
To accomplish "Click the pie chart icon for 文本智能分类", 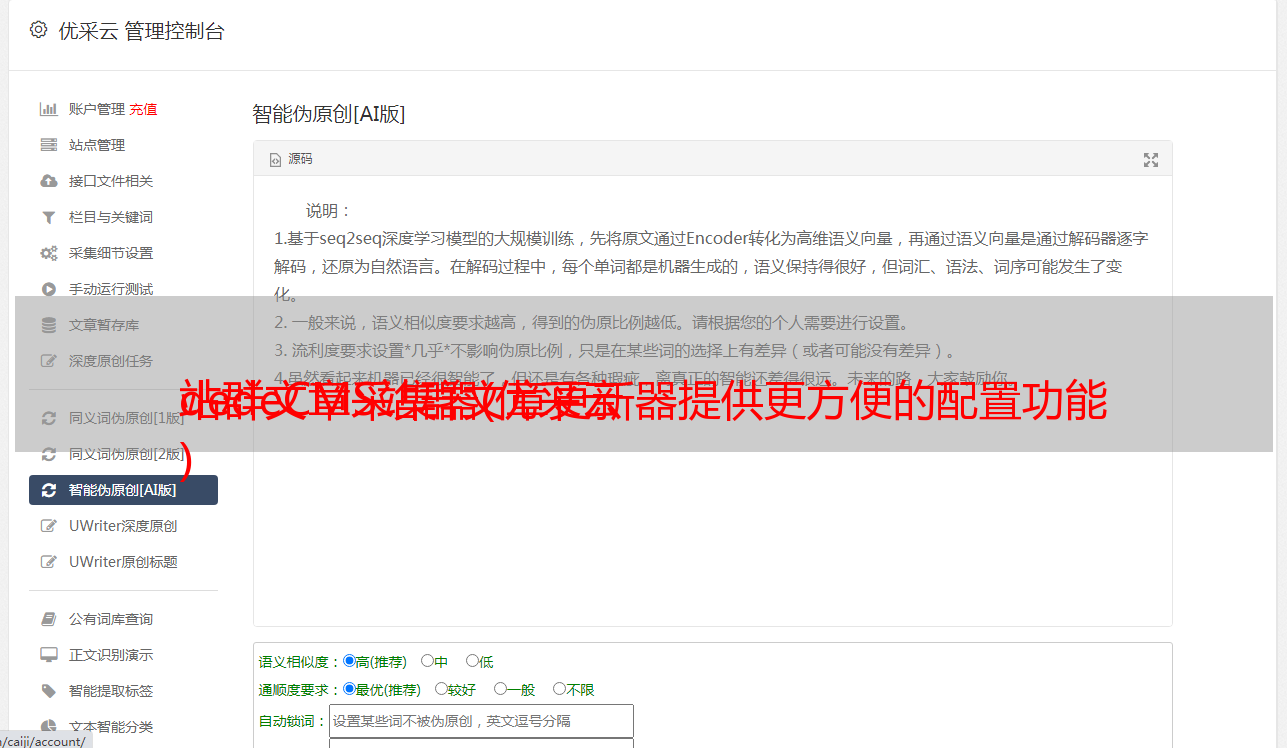I will (48, 727).
